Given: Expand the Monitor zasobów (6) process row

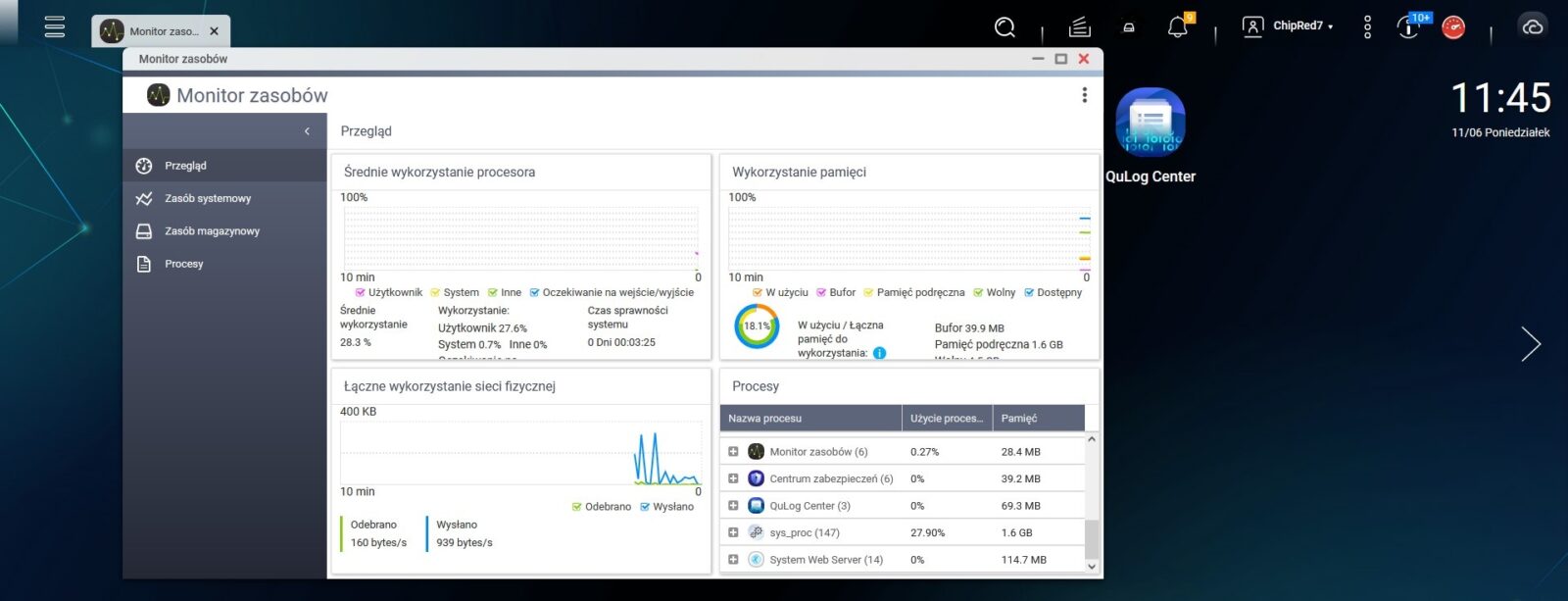Looking at the screenshot, I should 733,452.
